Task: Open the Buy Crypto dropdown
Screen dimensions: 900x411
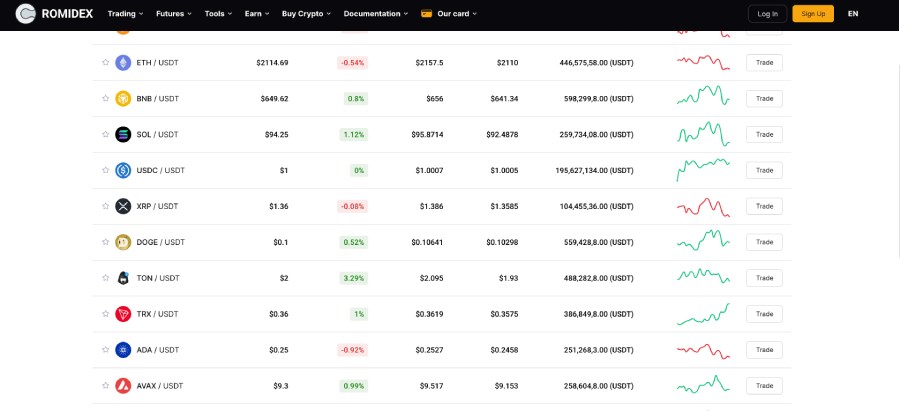Action: (307, 14)
